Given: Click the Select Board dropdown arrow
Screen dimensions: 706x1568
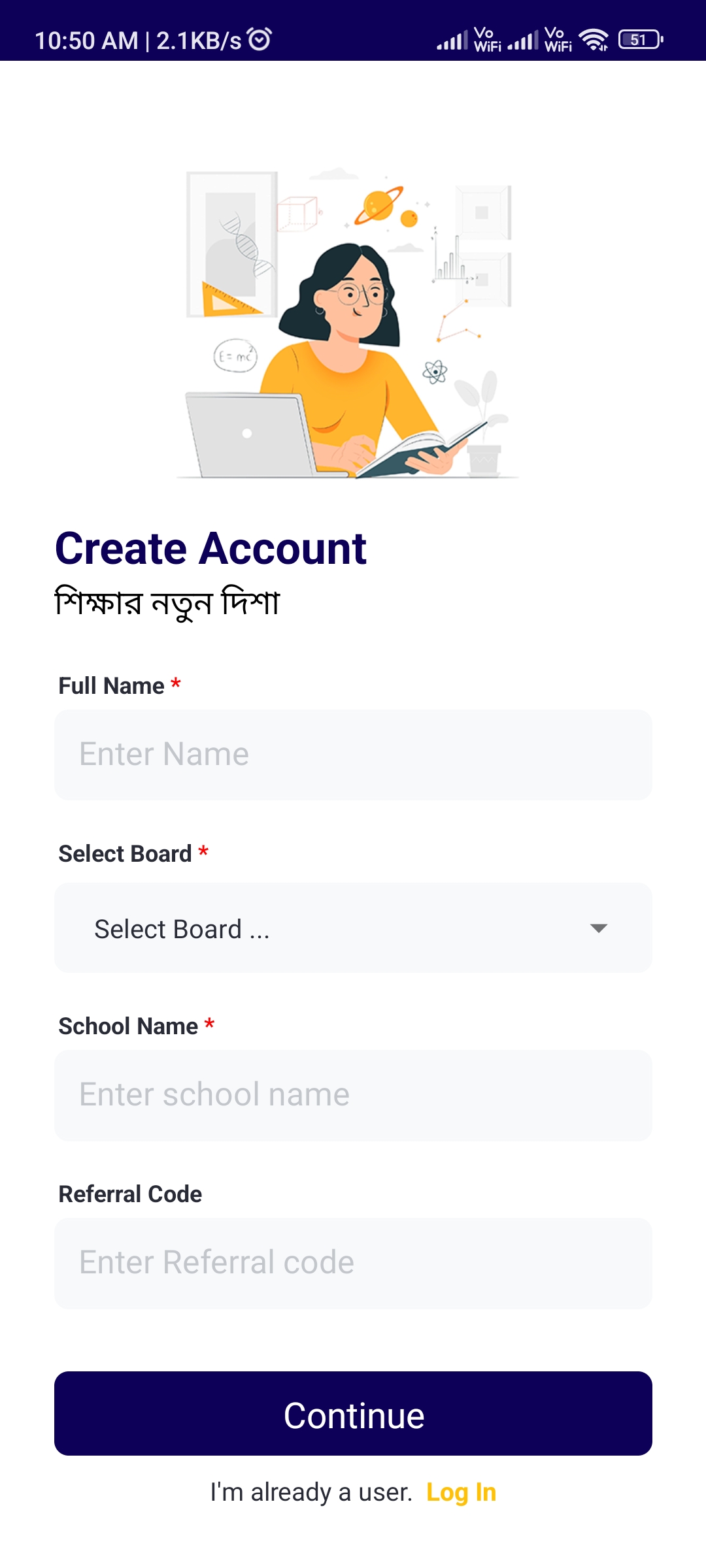Looking at the screenshot, I should tap(598, 928).
